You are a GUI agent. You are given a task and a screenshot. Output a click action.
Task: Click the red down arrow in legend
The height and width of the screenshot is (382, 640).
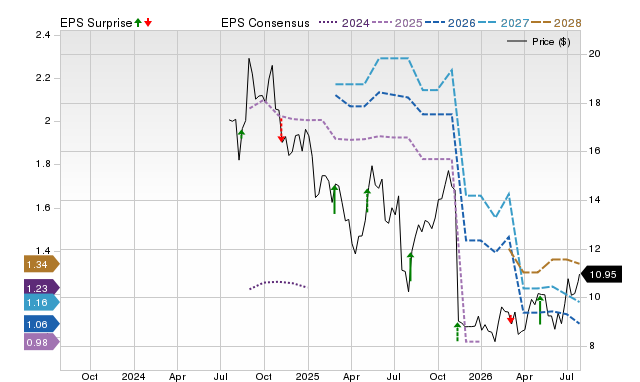click(x=148, y=22)
